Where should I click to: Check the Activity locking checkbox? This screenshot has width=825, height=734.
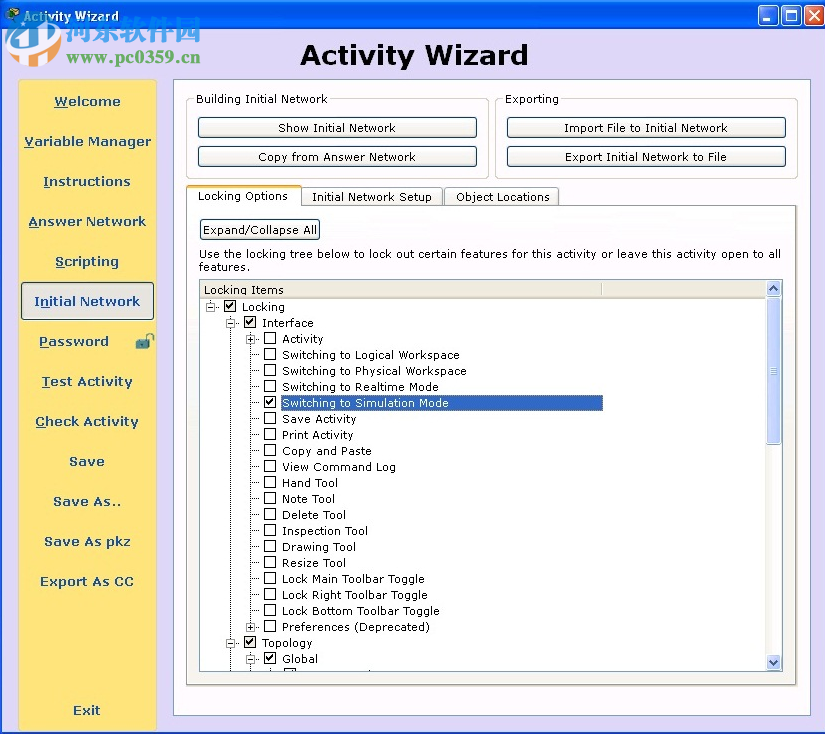(x=270, y=338)
